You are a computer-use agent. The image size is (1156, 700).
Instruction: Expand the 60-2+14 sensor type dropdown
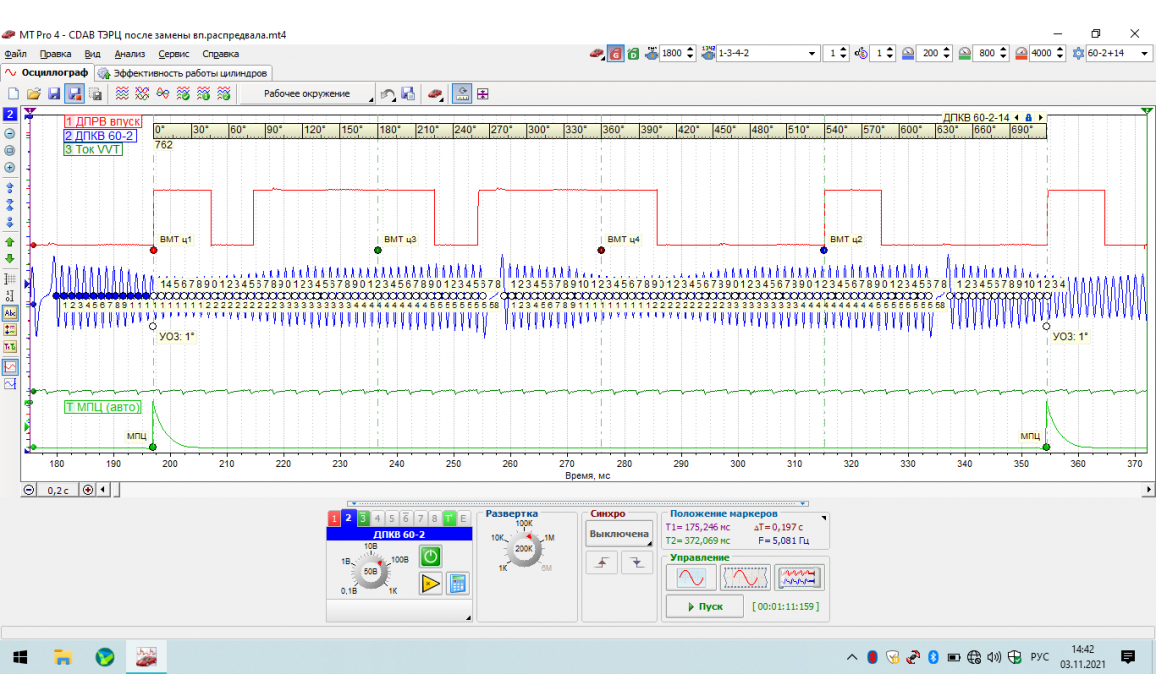[1144, 53]
